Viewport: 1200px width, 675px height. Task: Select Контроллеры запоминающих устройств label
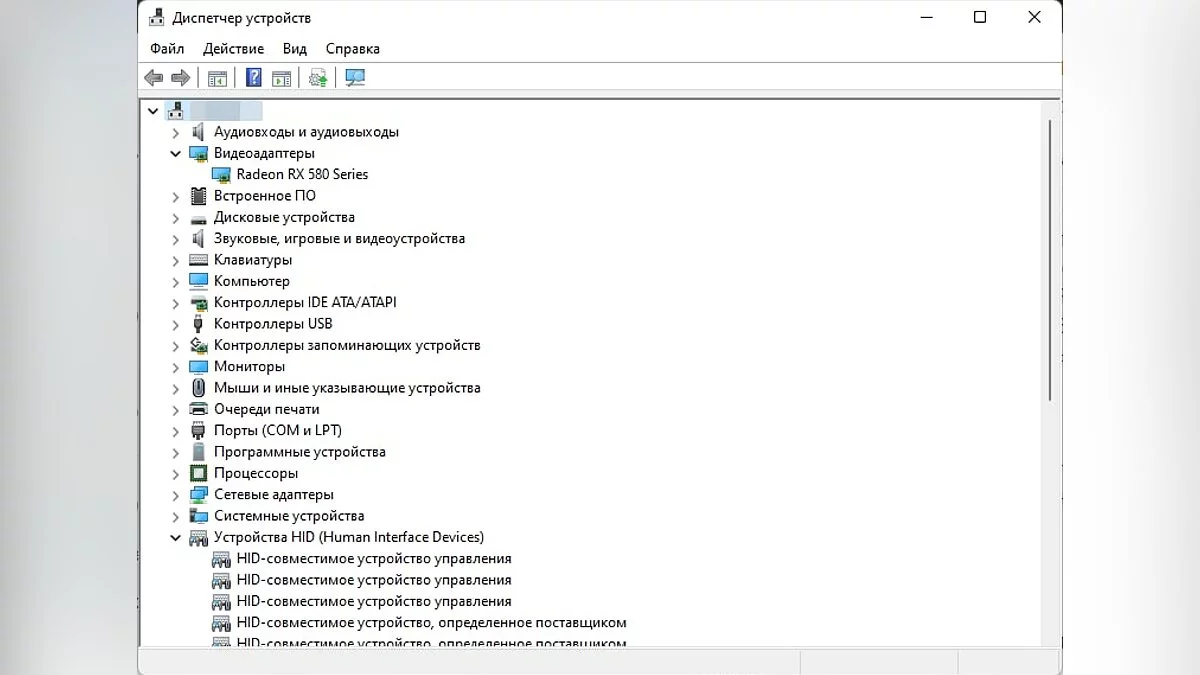[x=347, y=345]
